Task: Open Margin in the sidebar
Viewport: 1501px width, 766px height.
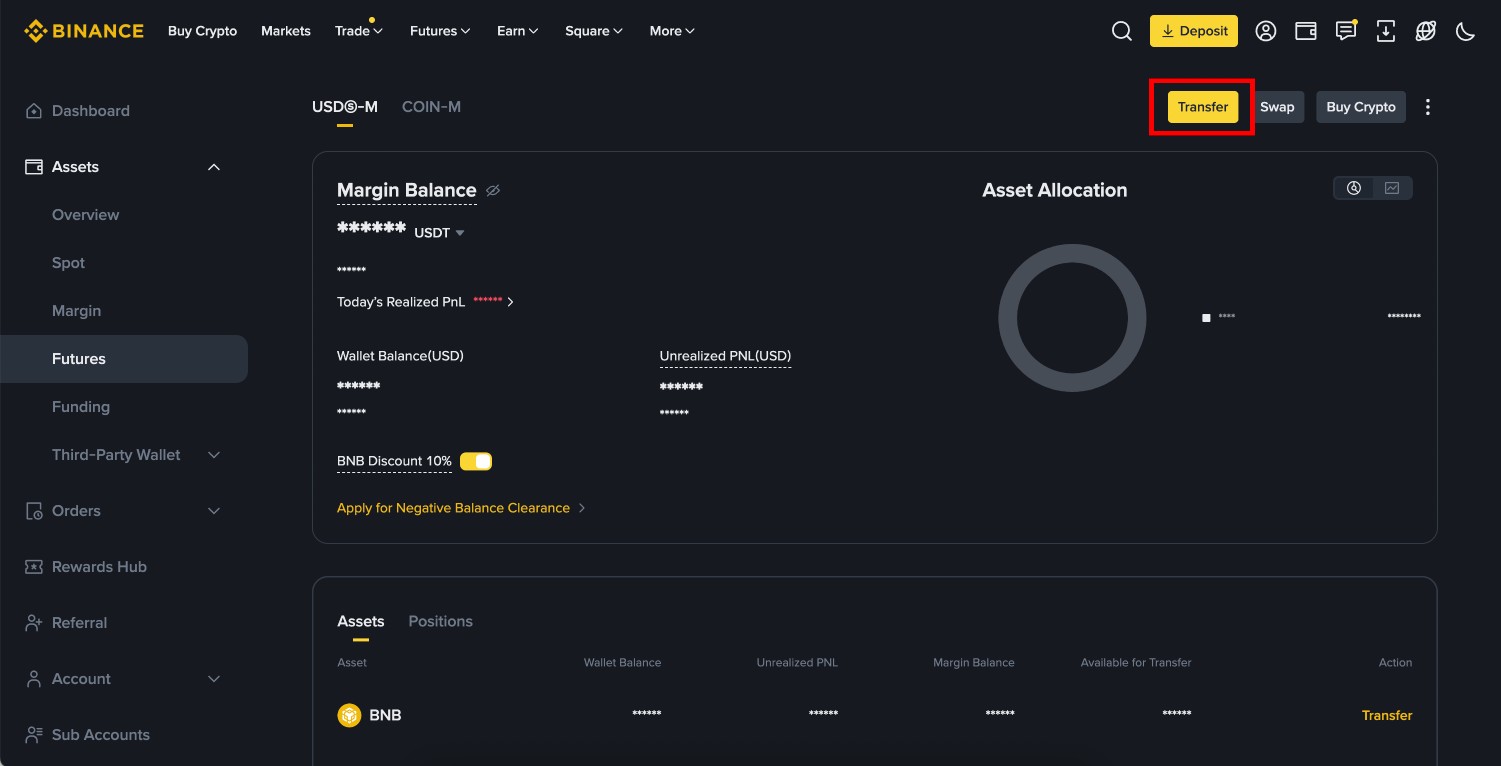Action: click(76, 311)
